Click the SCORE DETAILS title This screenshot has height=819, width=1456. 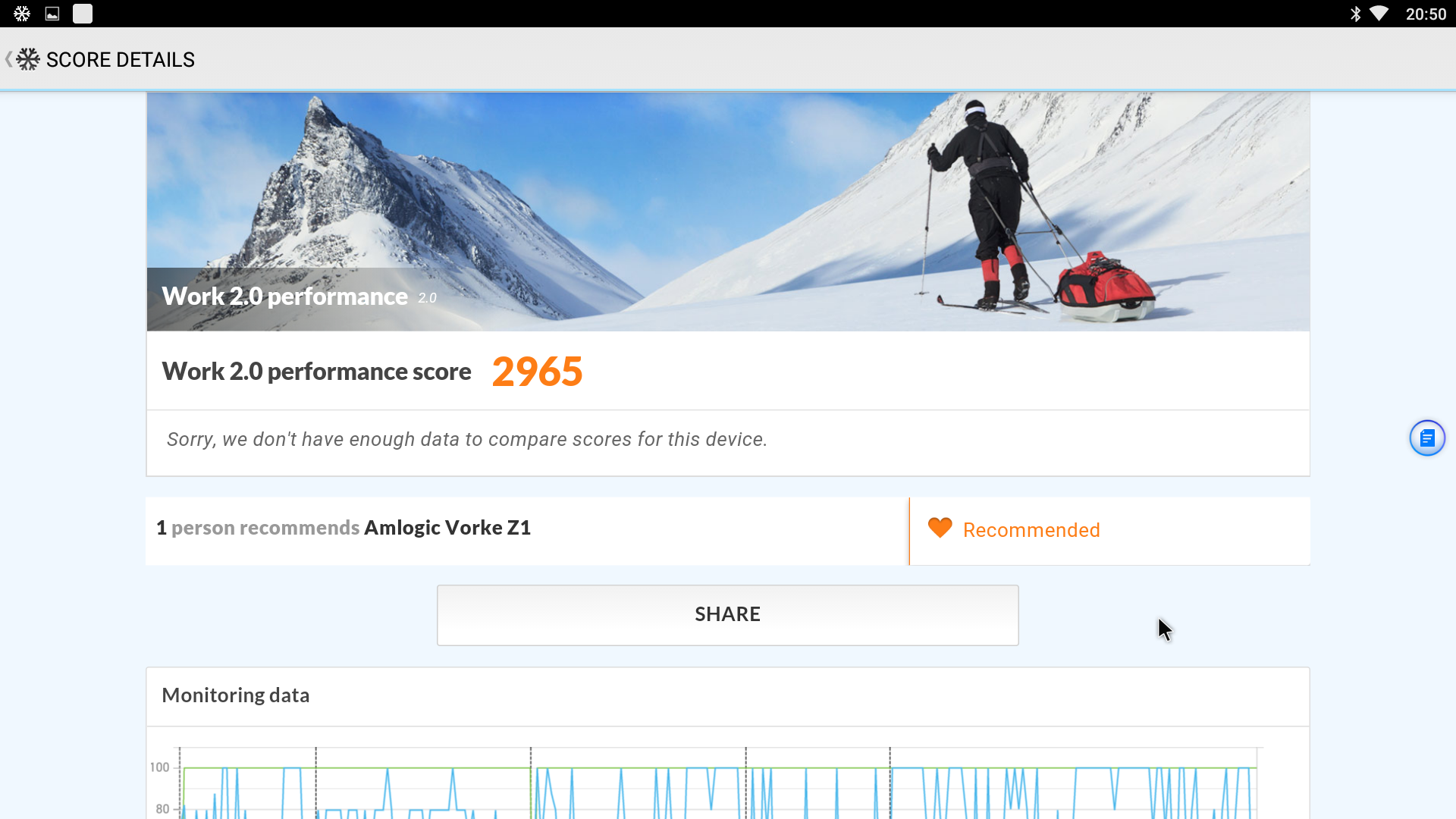click(x=120, y=60)
